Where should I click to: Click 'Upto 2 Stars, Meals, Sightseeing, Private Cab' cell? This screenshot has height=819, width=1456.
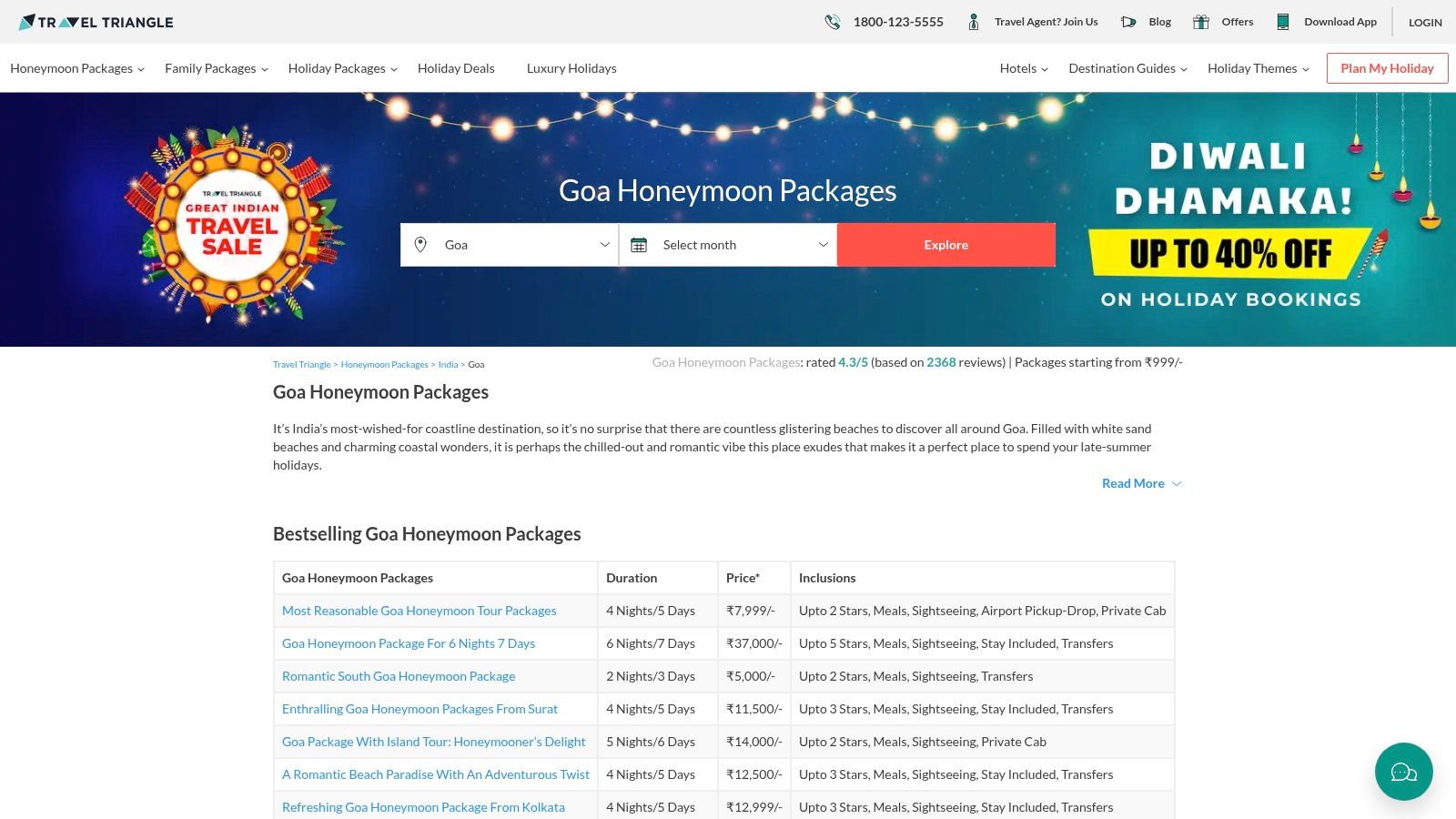coord(983,742)
